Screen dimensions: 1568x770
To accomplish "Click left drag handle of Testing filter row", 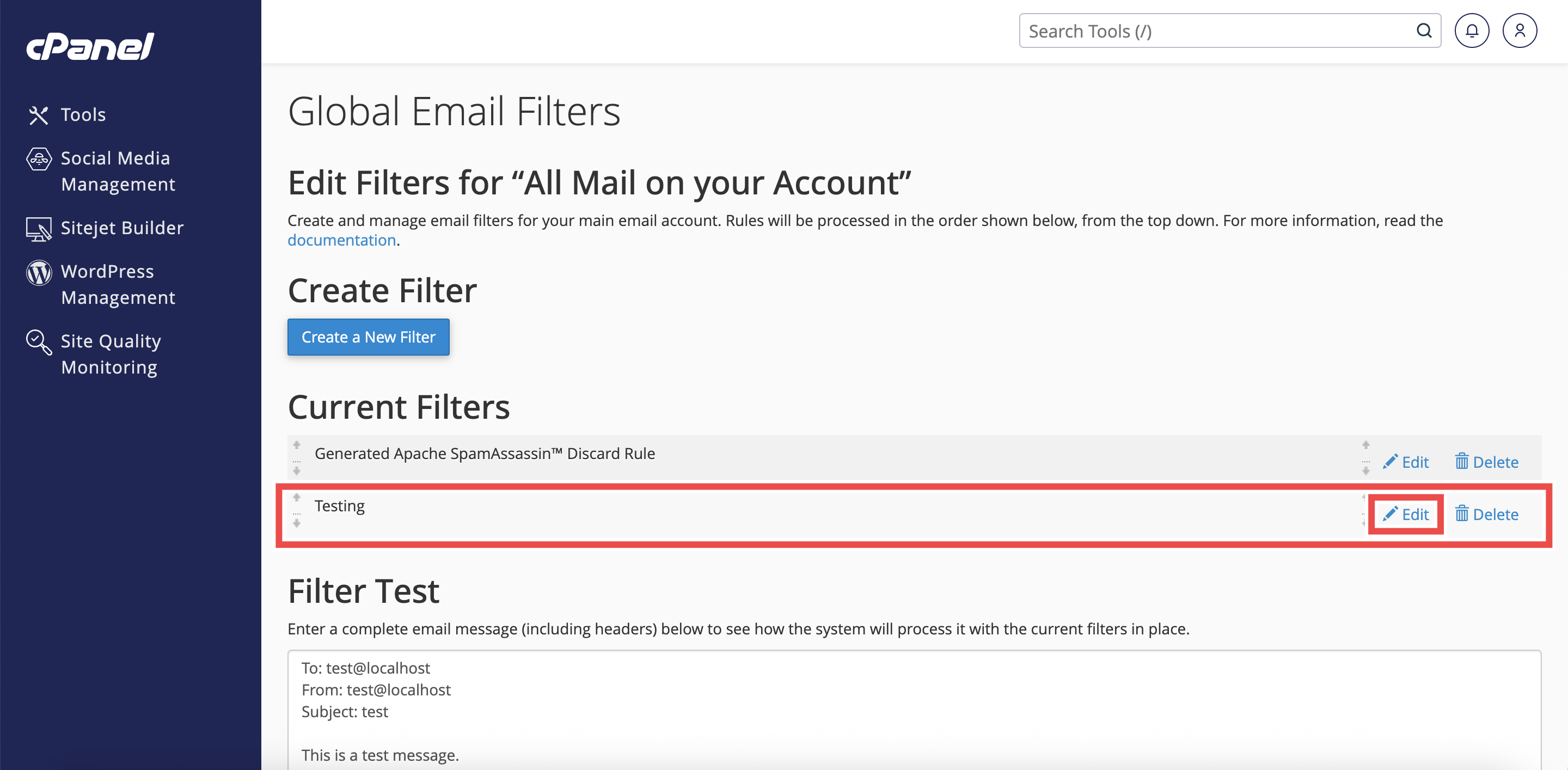I will tap(296, 510).
